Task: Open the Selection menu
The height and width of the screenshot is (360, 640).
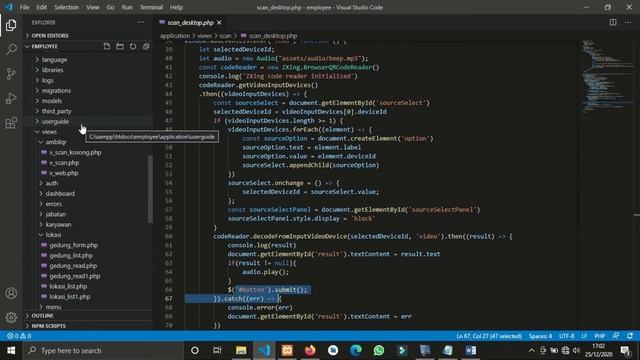Action: (x=67, y=7)
